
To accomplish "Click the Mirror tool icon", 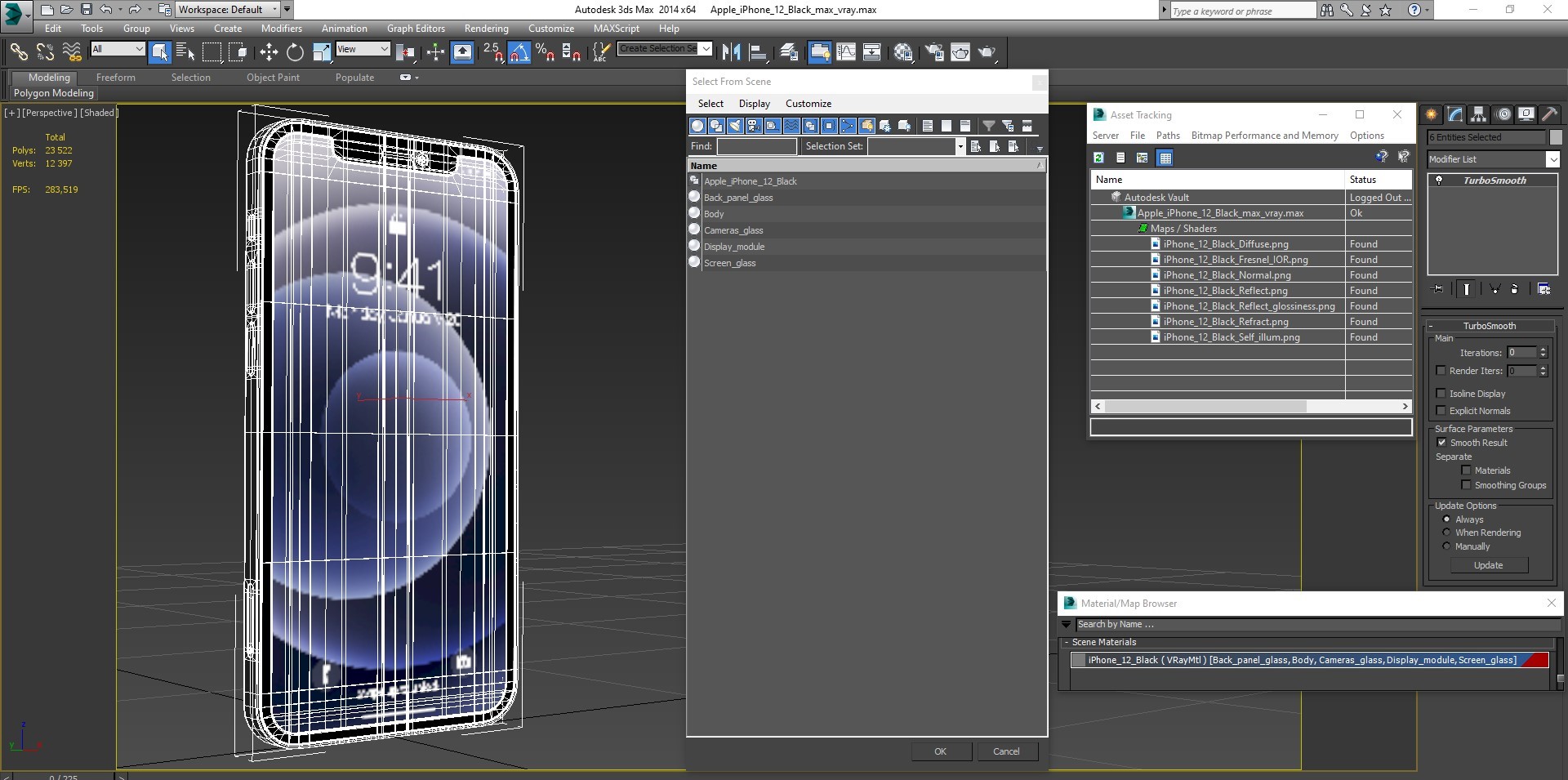I will (731, 52).
